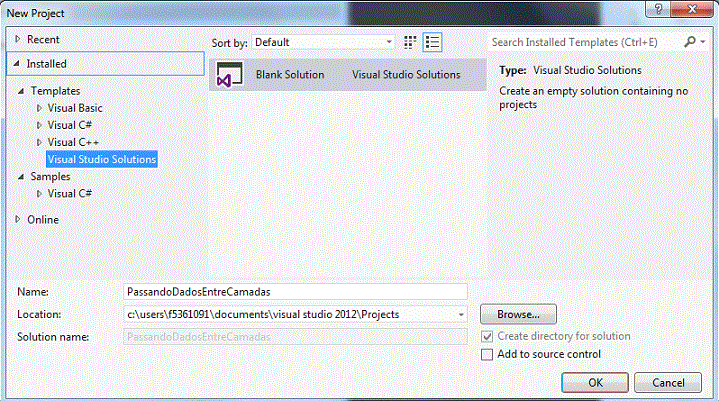Open the Location path dropdown arrow

461,314
